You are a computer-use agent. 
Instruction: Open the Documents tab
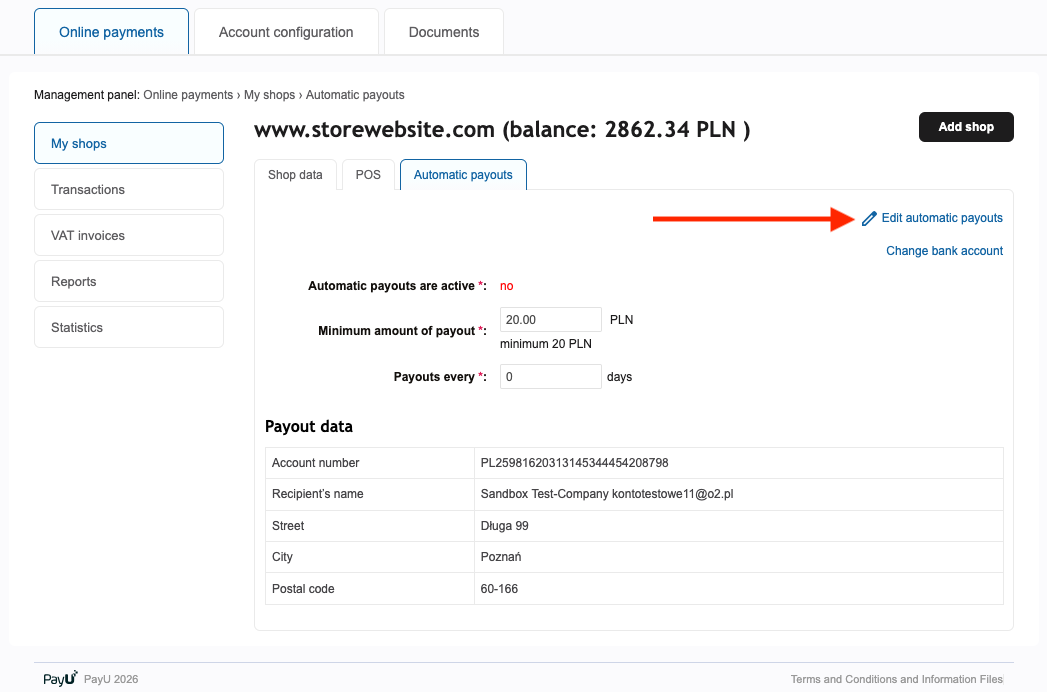tap(443, 32)
